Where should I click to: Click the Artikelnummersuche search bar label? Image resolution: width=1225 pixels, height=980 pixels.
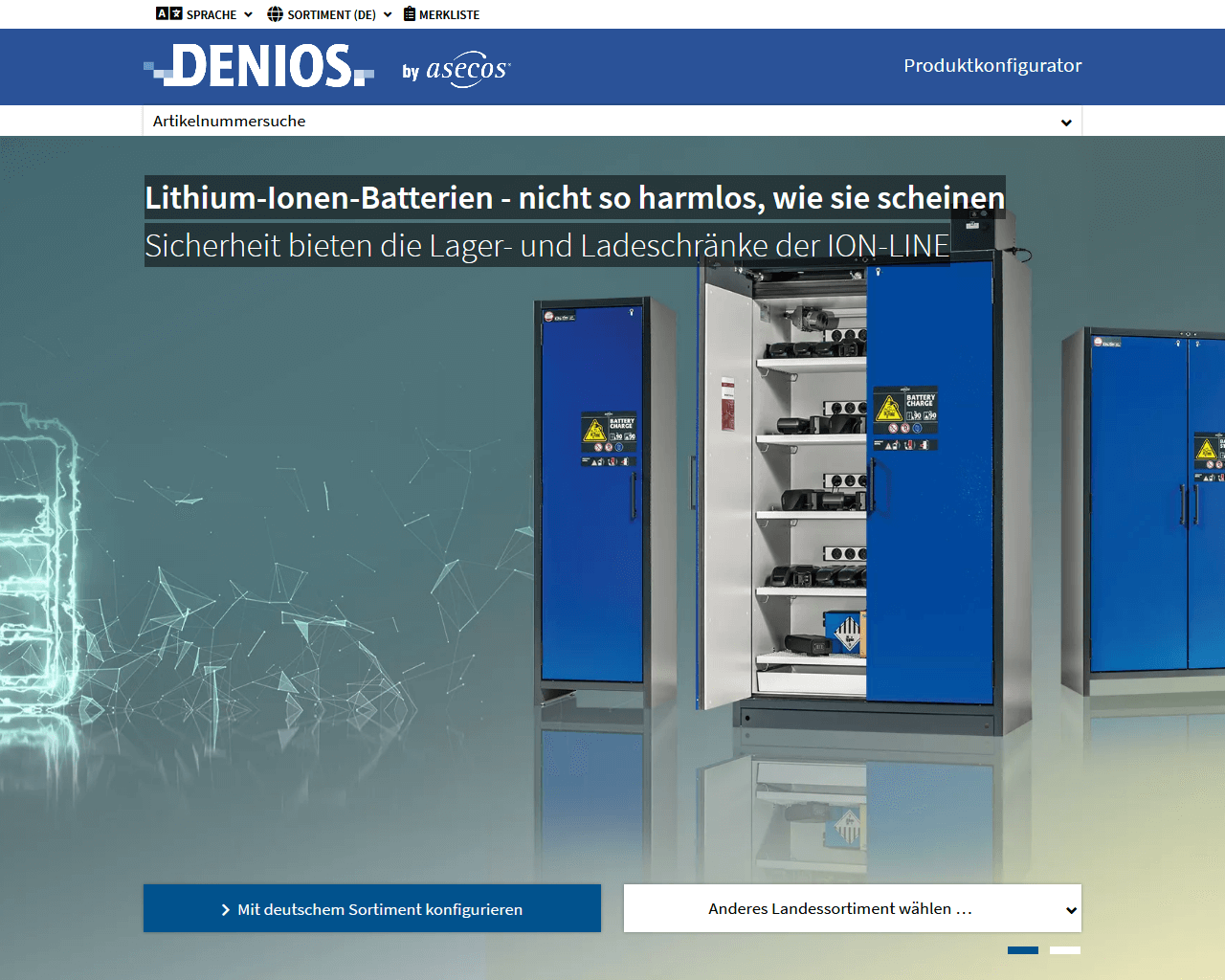coord(230,122)
